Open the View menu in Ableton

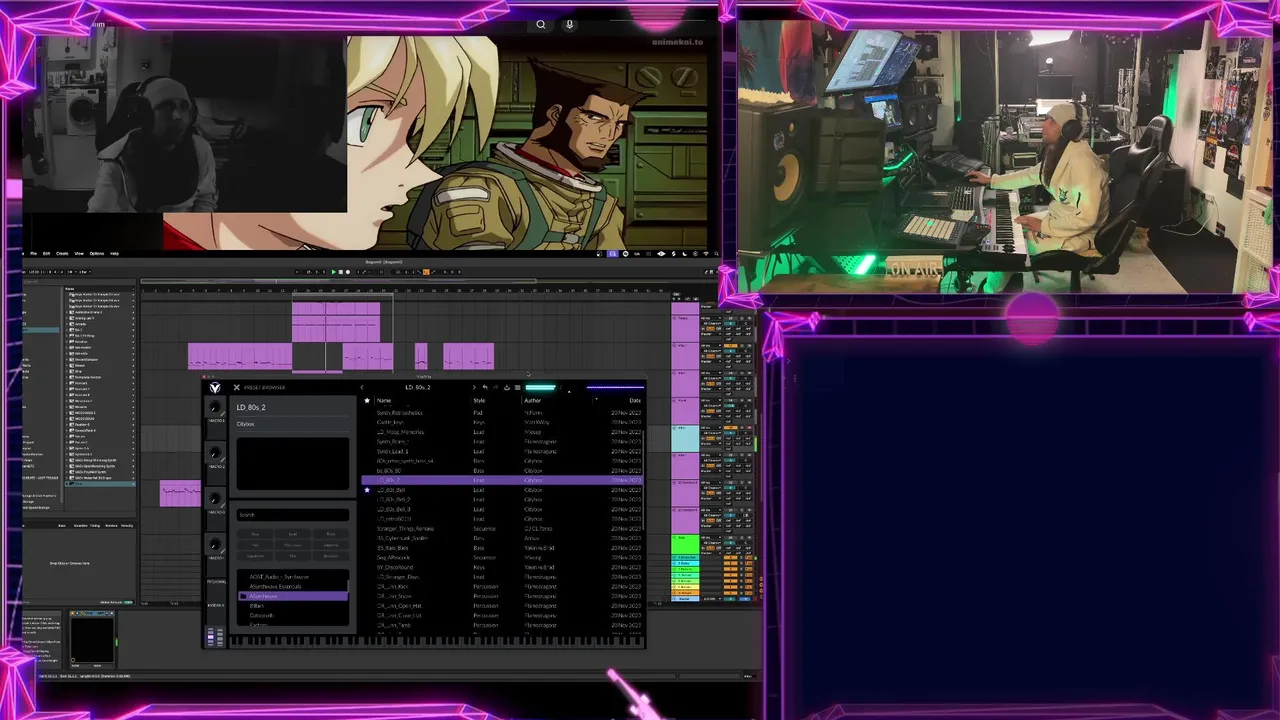(x=79, y=254)
